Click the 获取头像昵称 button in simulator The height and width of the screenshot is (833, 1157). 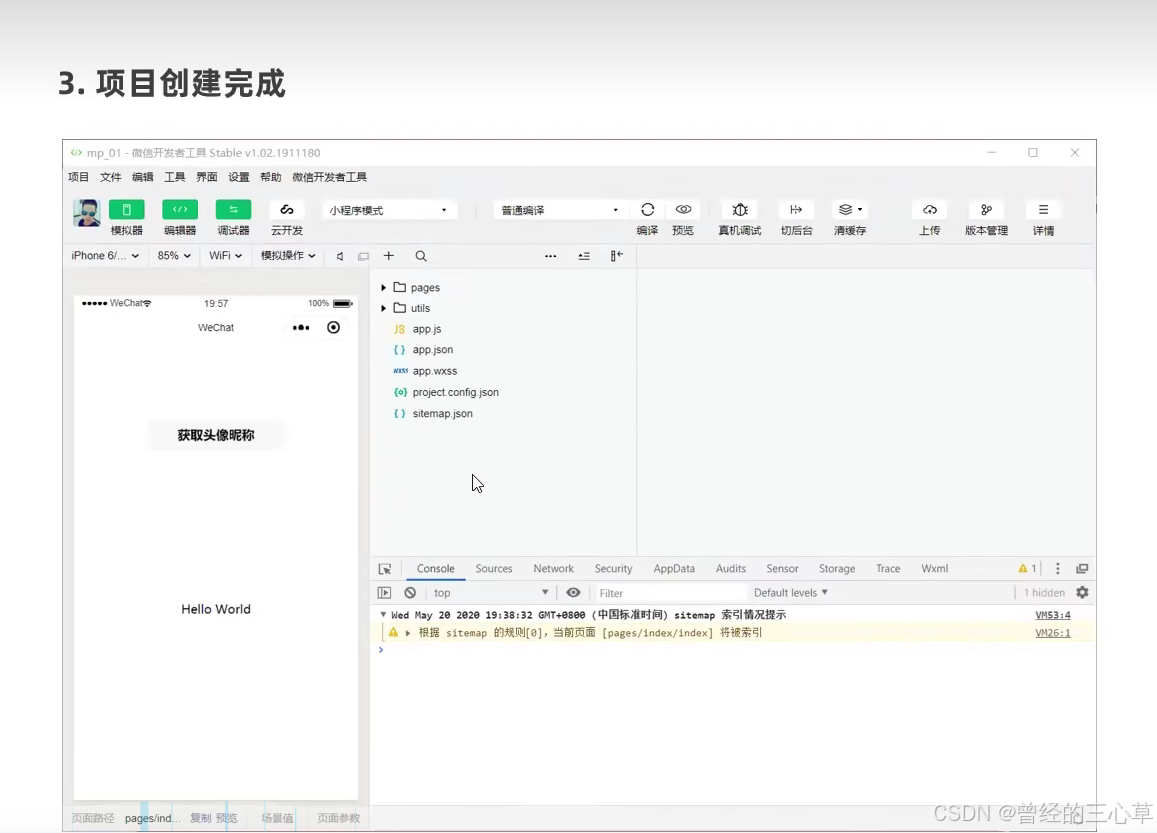pos(215,435)
